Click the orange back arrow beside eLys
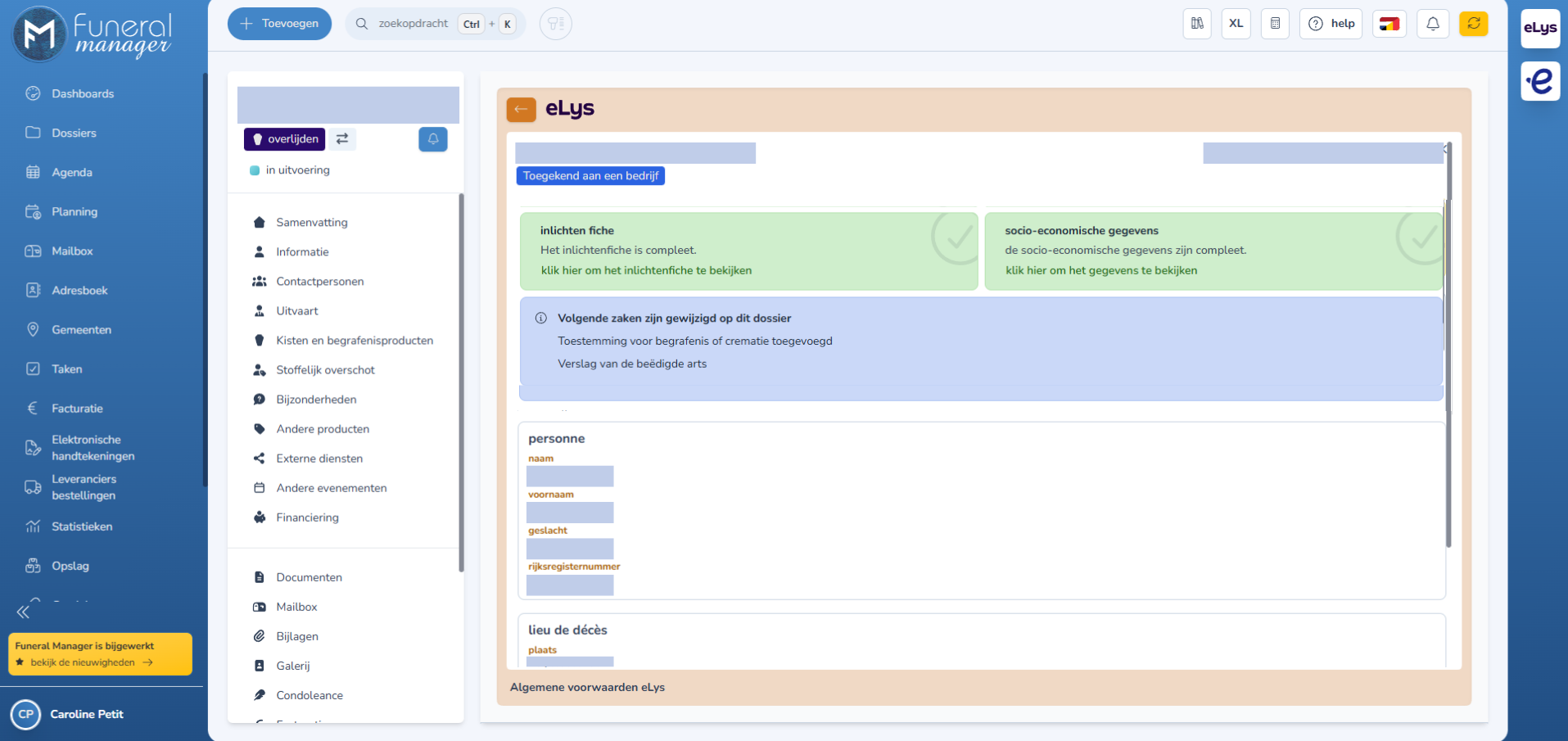The height and width of the screenshot is (741, 1568). (x=521, y=109)
